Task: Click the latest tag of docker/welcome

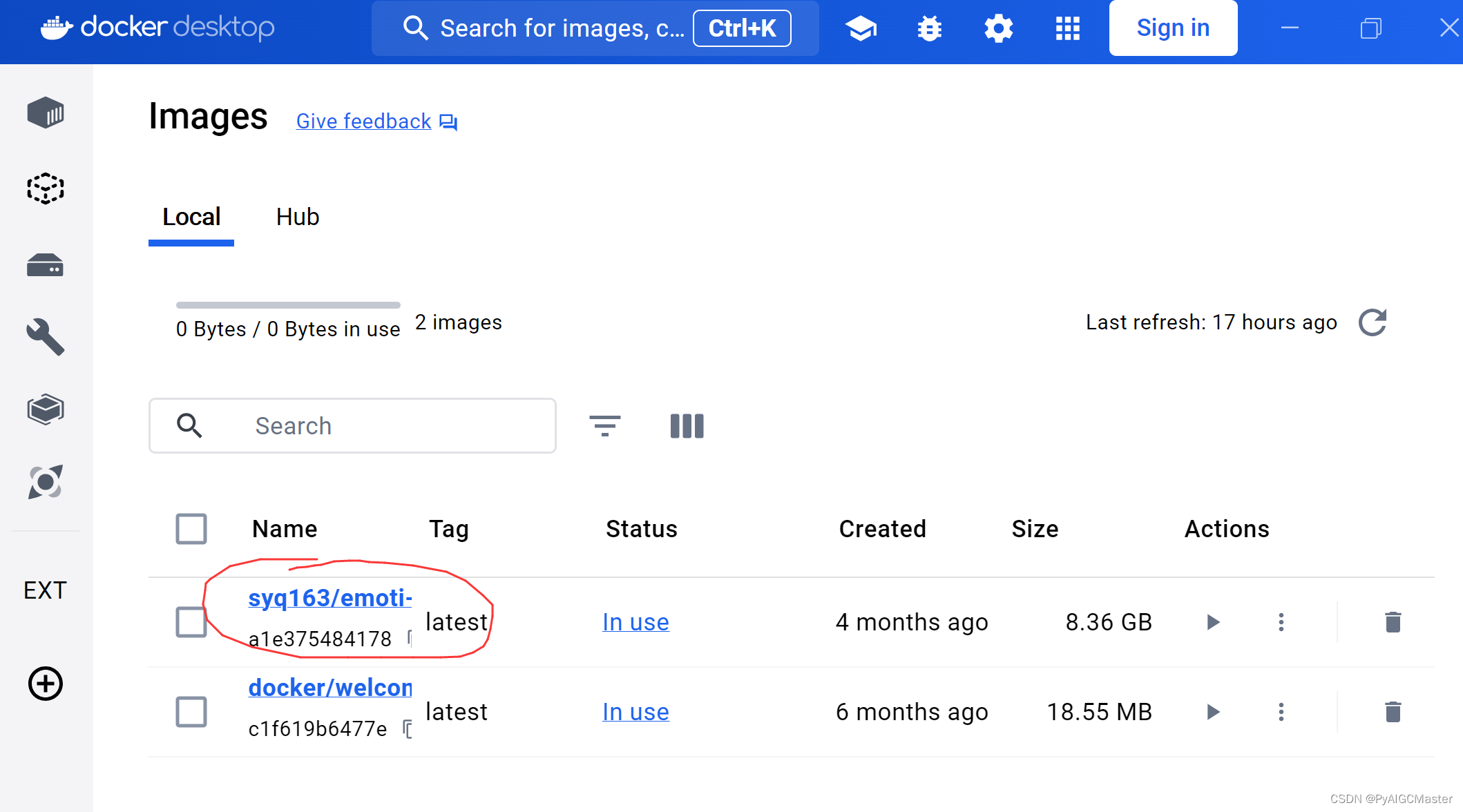Action: tap(457, 712)
